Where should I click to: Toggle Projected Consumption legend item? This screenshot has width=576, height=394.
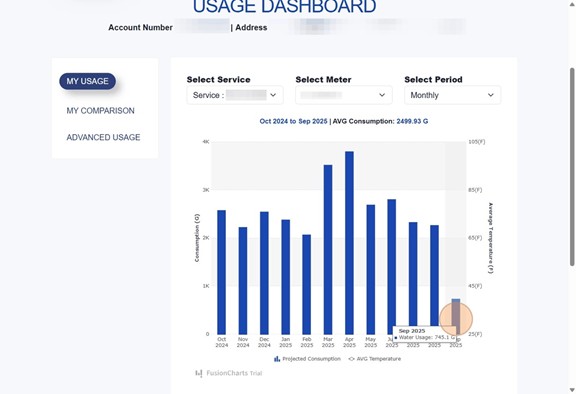307,359
